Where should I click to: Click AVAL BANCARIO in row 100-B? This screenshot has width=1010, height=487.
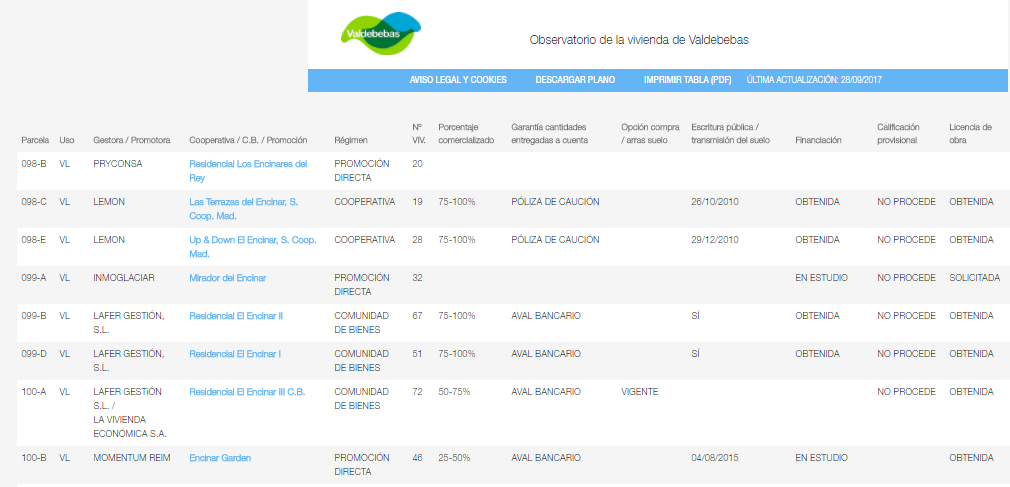click(x=546, y=458)
